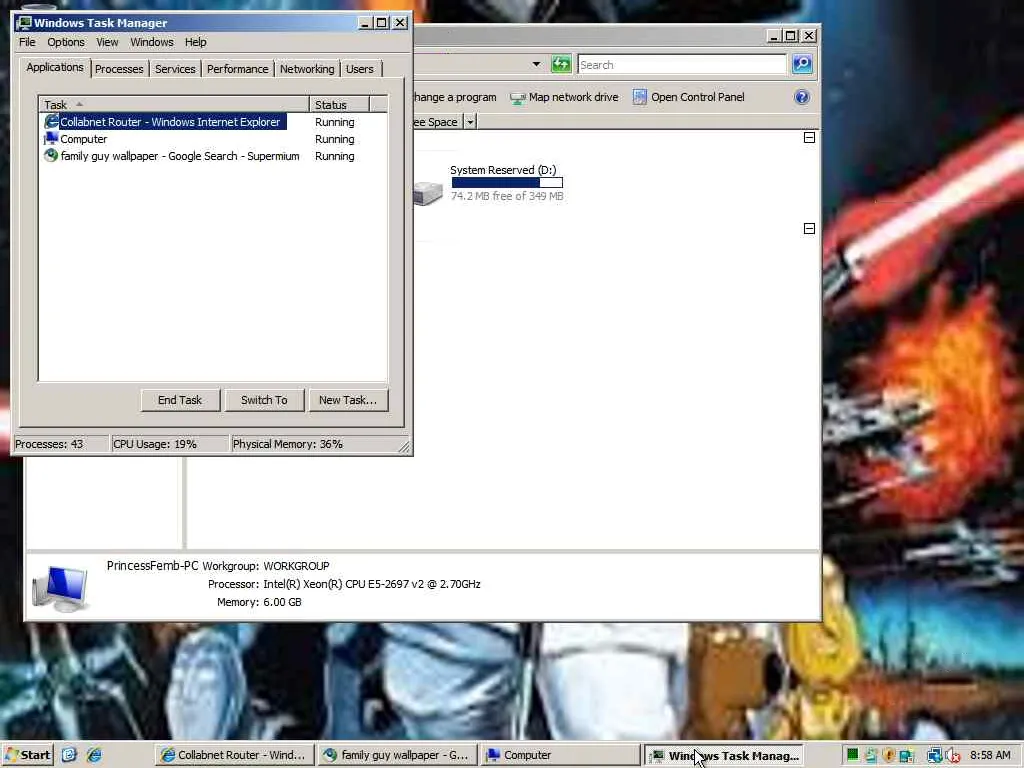Click the Show Desktop quick launch icon

coord(69,755)
